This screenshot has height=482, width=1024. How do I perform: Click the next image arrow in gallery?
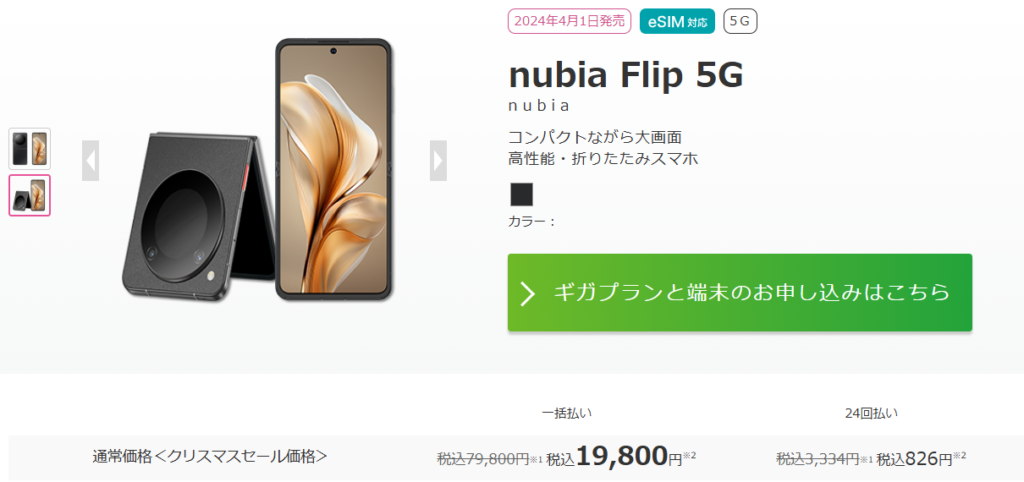point(438,160)
